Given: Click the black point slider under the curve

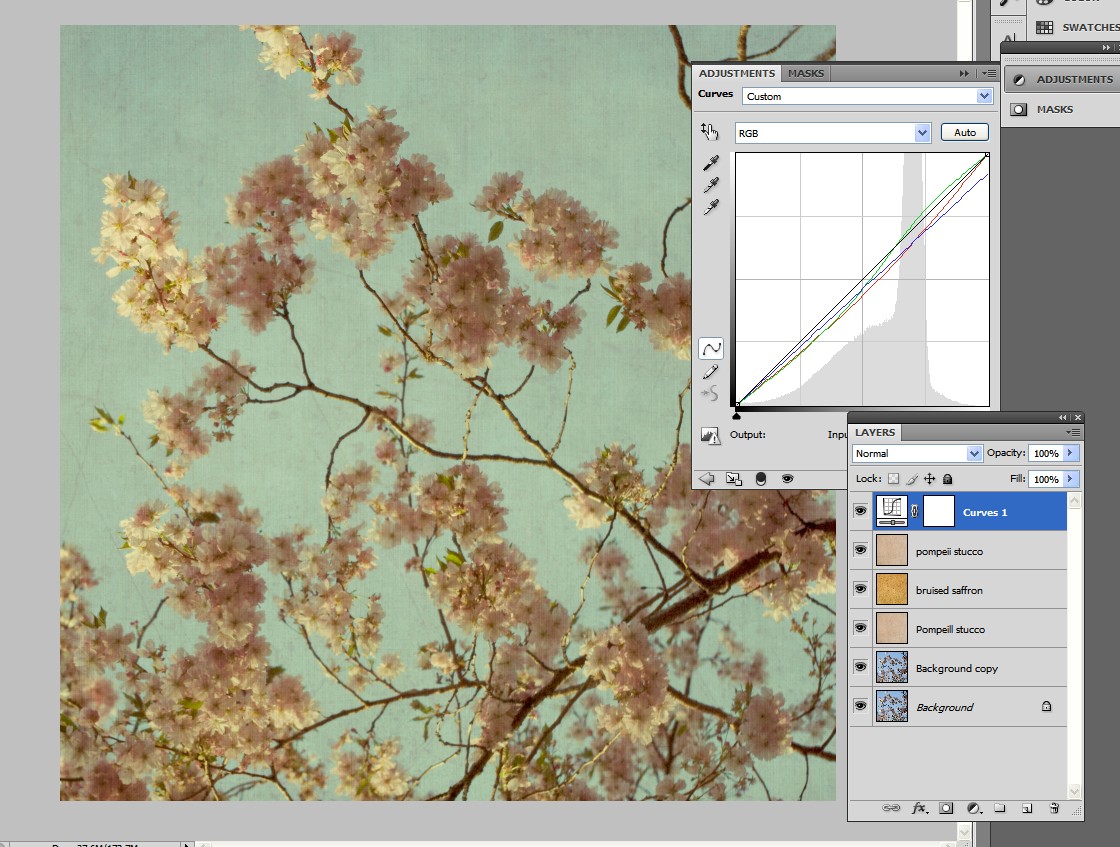Looking at the screenshot, I should (x=737, y=414).
